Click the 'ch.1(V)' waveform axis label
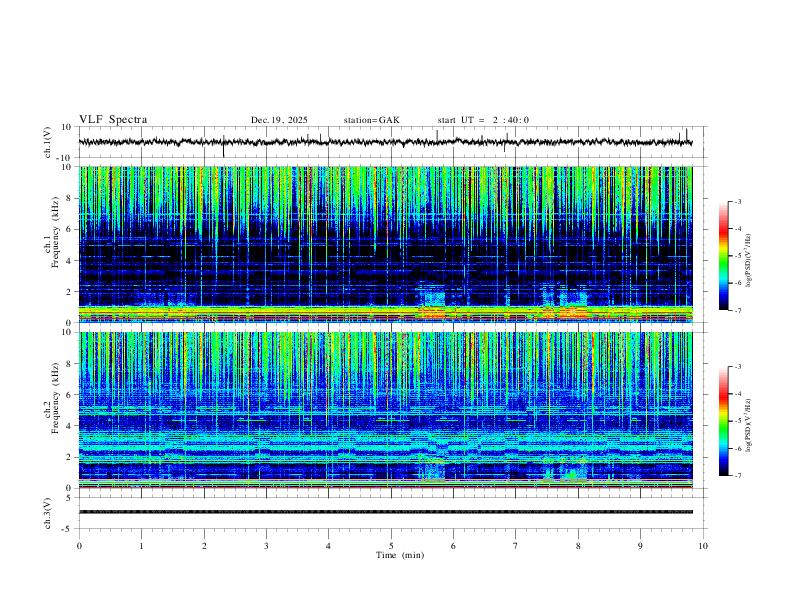The height and width of the screenshot is (612, 792). tap(48, 142)
